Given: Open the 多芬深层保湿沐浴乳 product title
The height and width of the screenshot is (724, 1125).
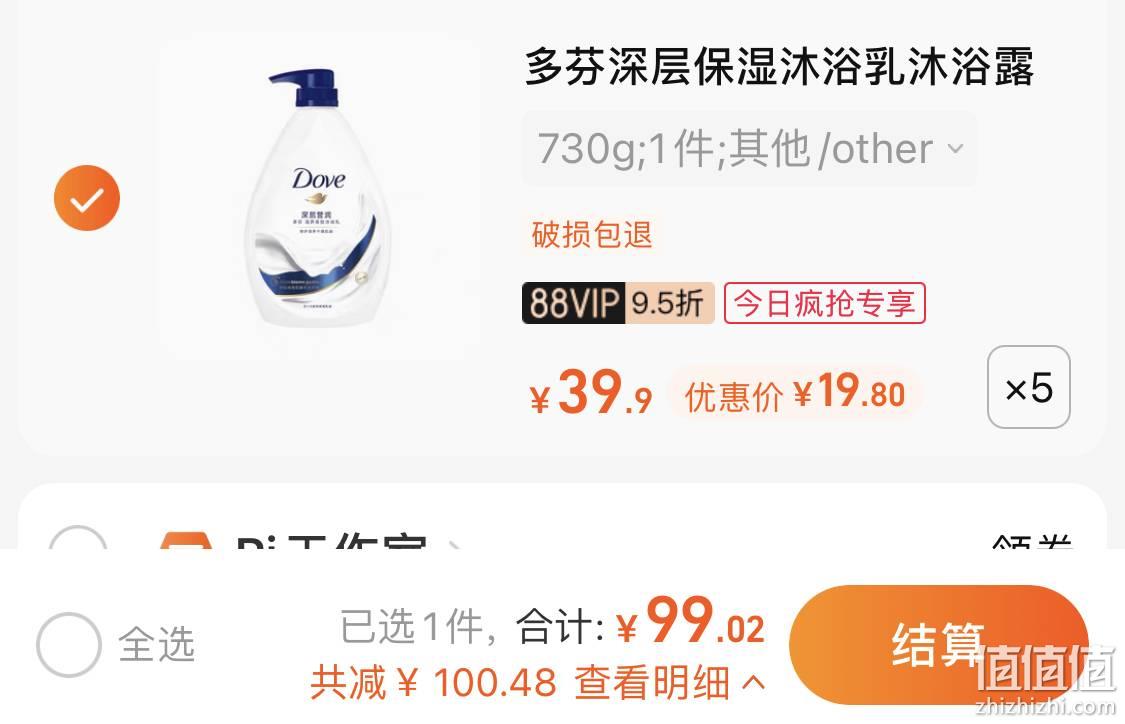Looking at the screenshot, I should pyautogui.click(x=779, y=66).
